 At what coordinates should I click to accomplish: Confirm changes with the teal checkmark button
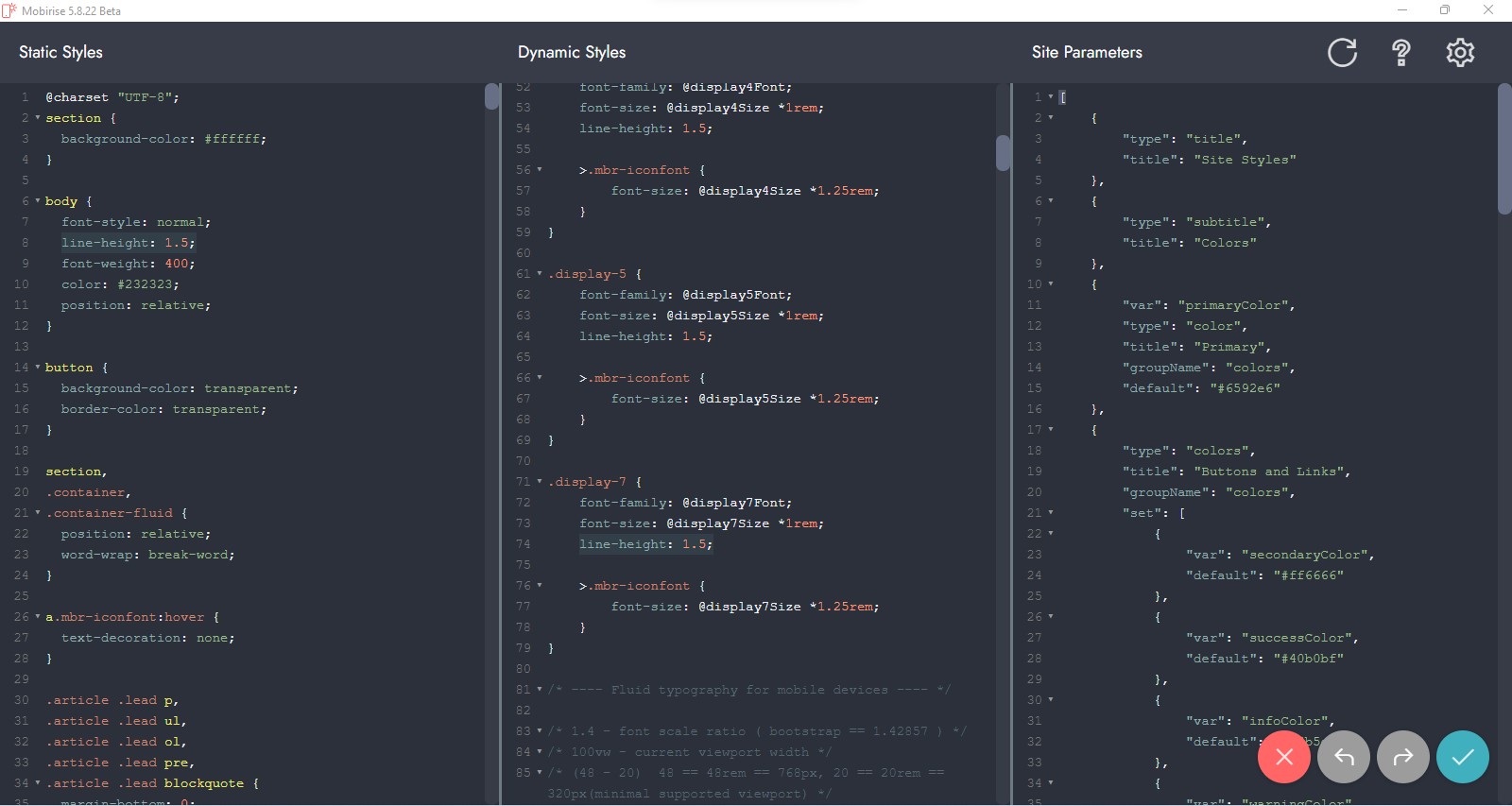pos(1462,757)
